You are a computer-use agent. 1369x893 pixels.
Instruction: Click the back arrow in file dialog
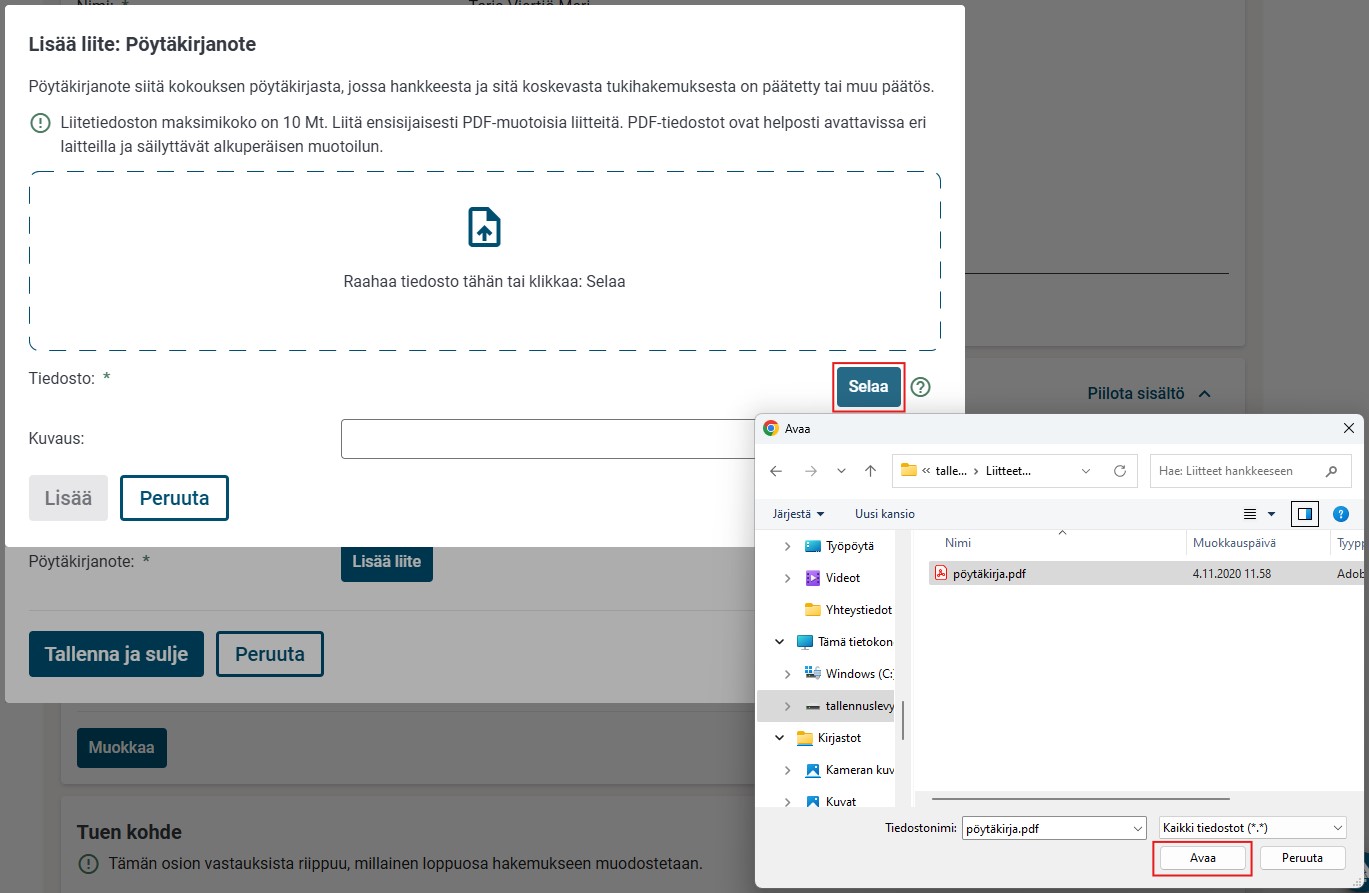776,470
